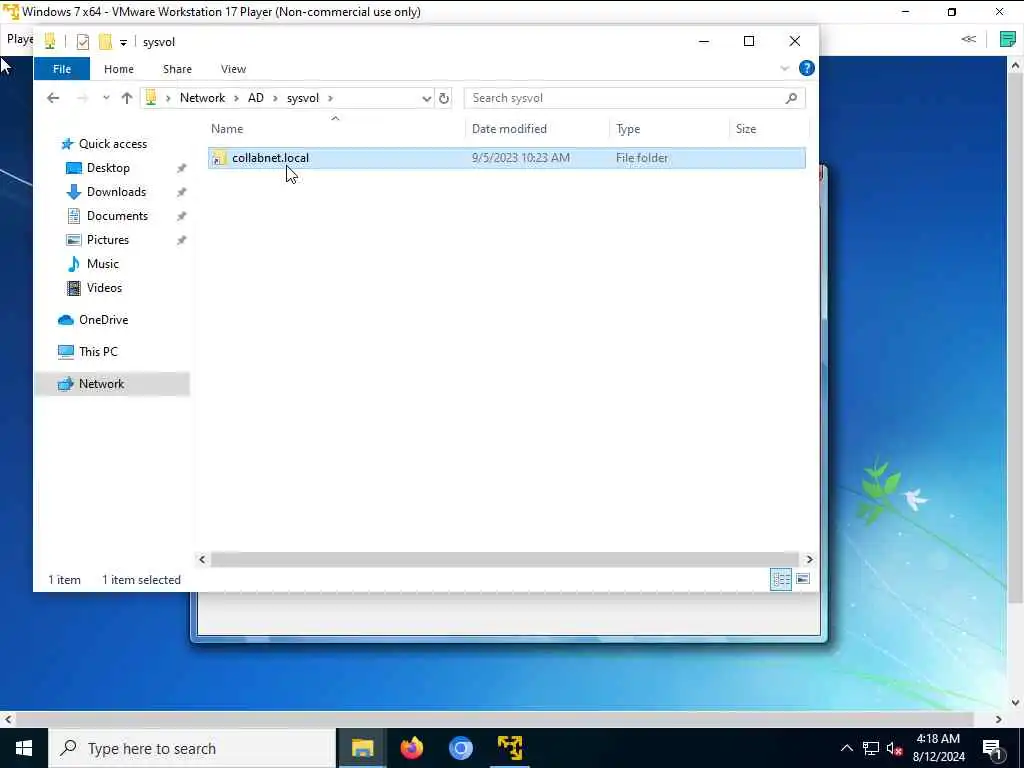The image size is (1024, 768).
Task: Expand the ribbon with the chevron
Action: pyautogui.click(x=784, y=68)
